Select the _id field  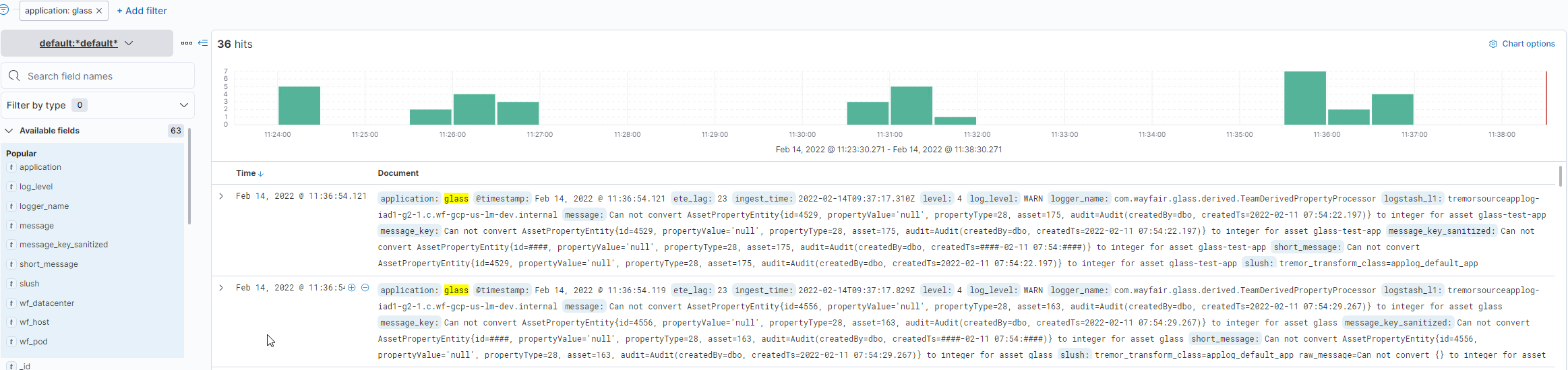25,366
